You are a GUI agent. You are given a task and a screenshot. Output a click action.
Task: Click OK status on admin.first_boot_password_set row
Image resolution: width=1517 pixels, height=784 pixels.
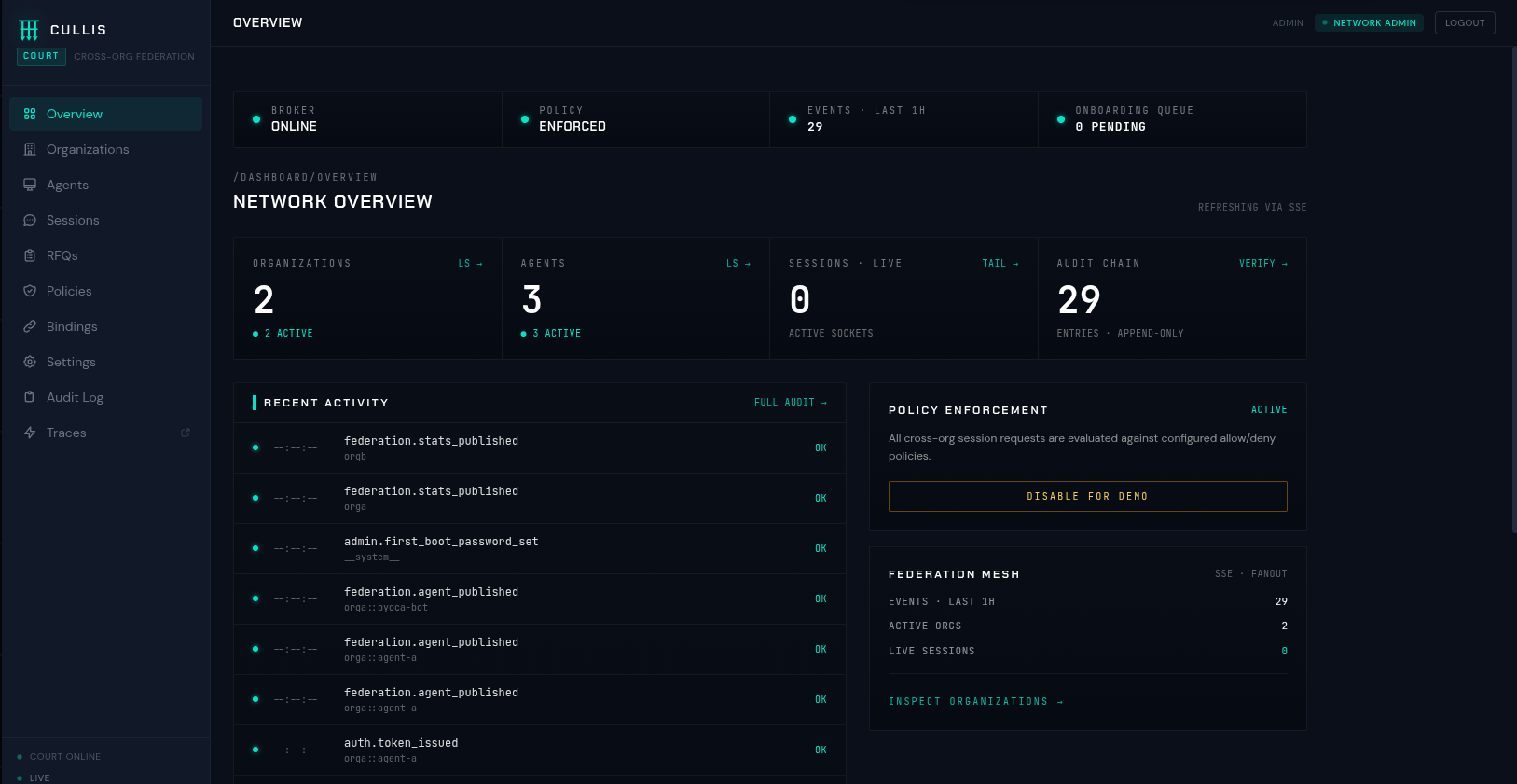(x=821, y=548)
